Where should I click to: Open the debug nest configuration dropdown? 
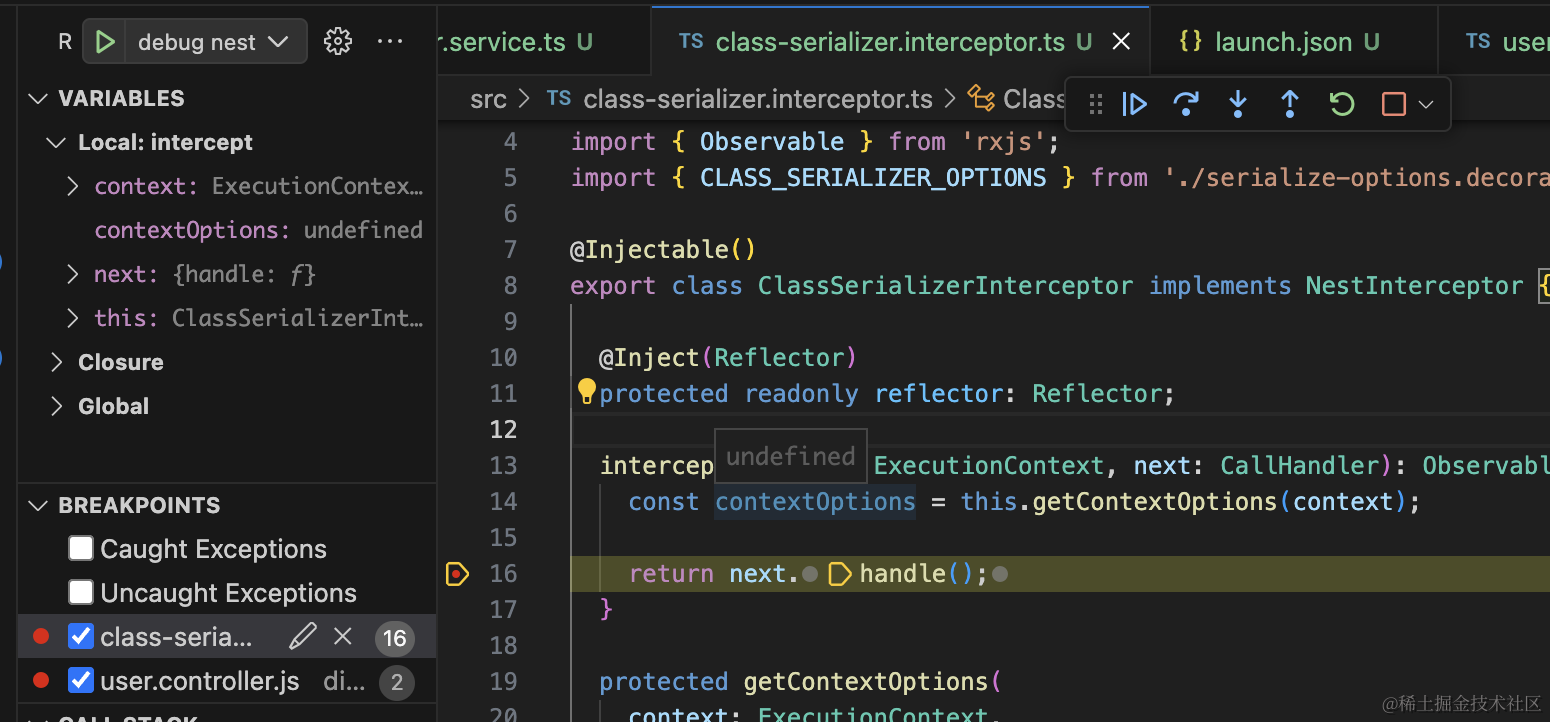tap(212, 42)
